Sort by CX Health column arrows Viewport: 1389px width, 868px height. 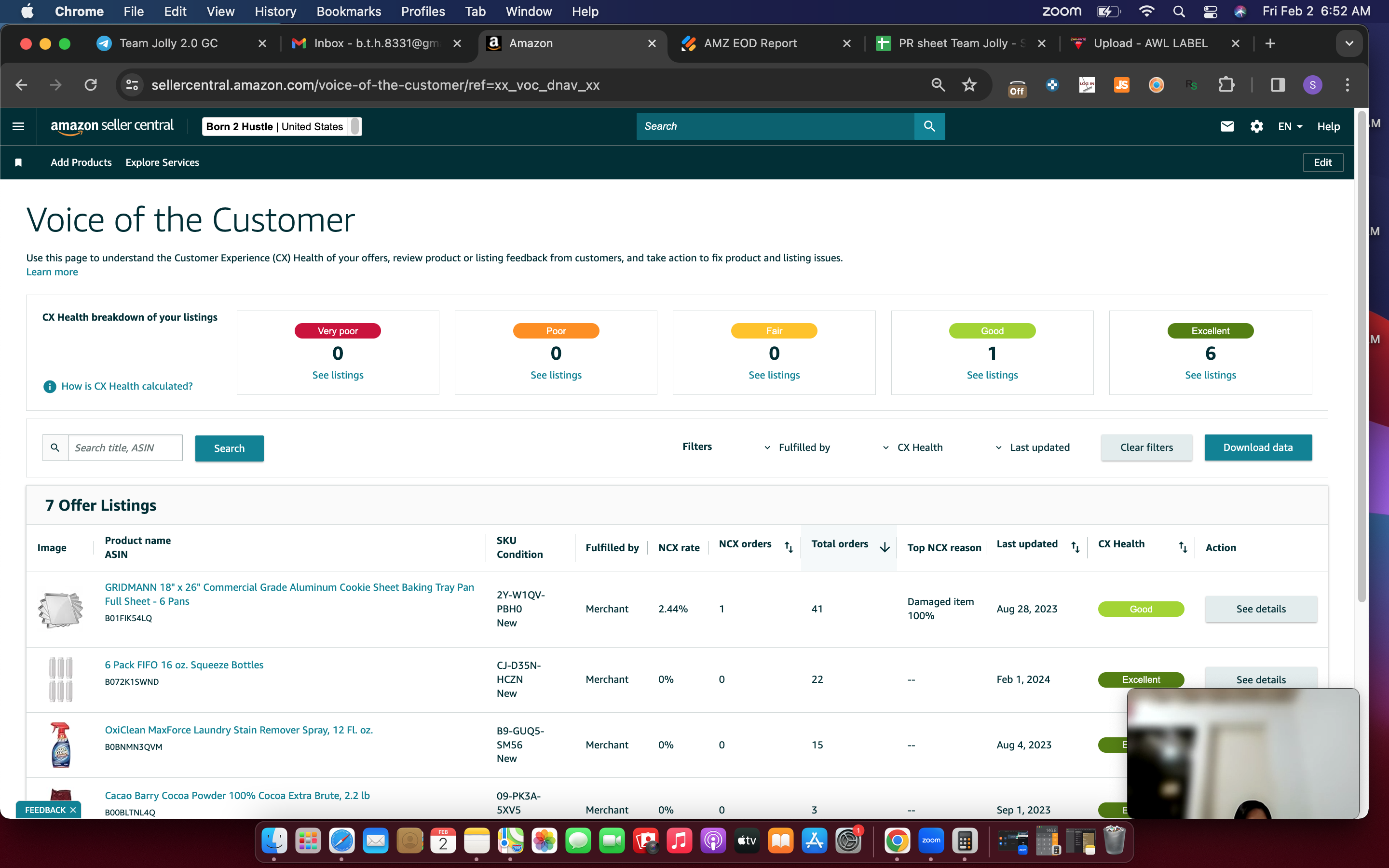(1183, 547)
